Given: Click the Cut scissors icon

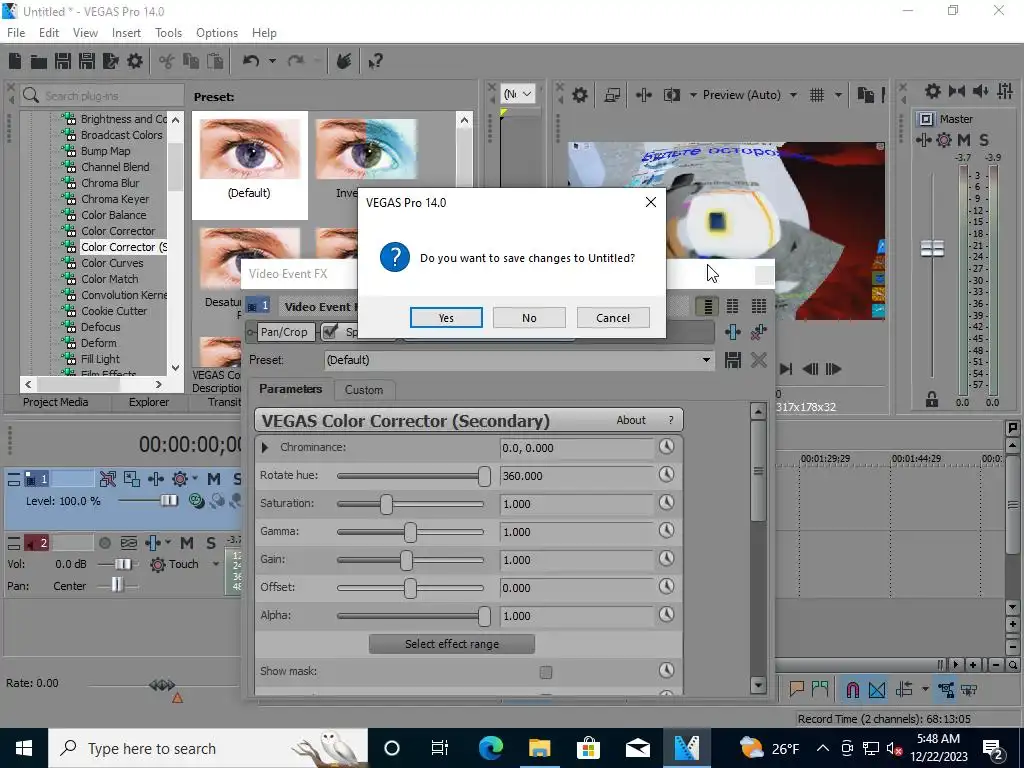Looking at the screenshot, I should (x=167, y=61).
